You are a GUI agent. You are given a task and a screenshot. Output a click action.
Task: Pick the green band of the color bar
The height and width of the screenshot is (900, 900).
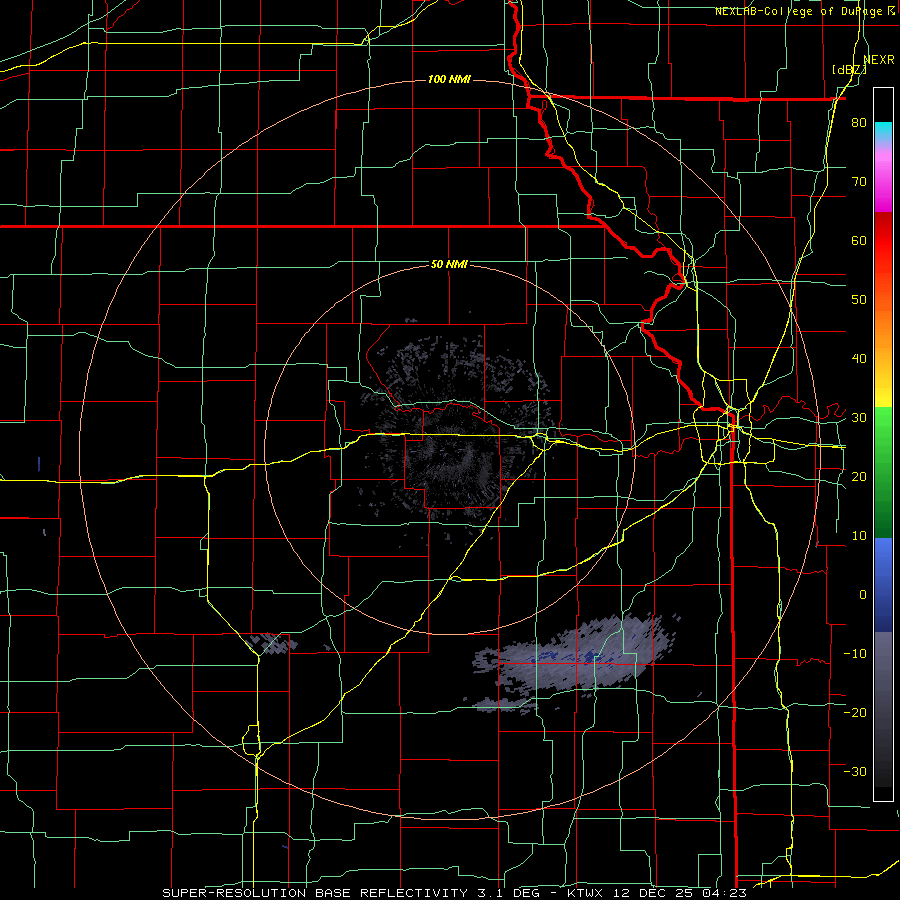[883, 472]
